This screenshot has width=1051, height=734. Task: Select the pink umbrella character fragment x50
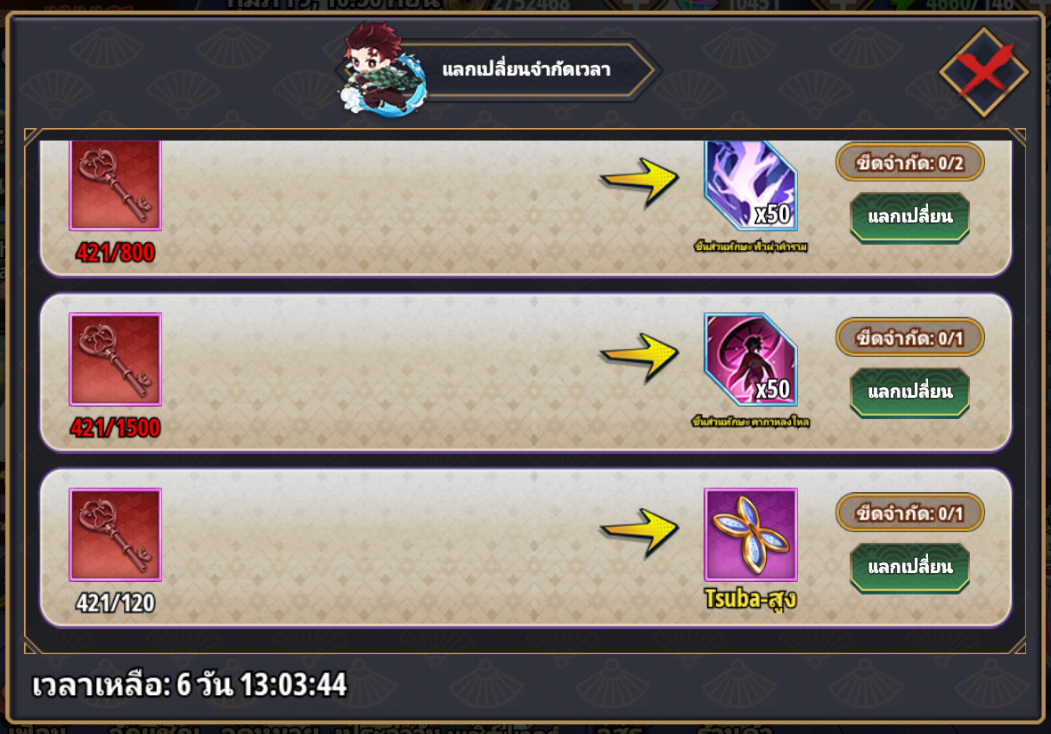point(751,359)
